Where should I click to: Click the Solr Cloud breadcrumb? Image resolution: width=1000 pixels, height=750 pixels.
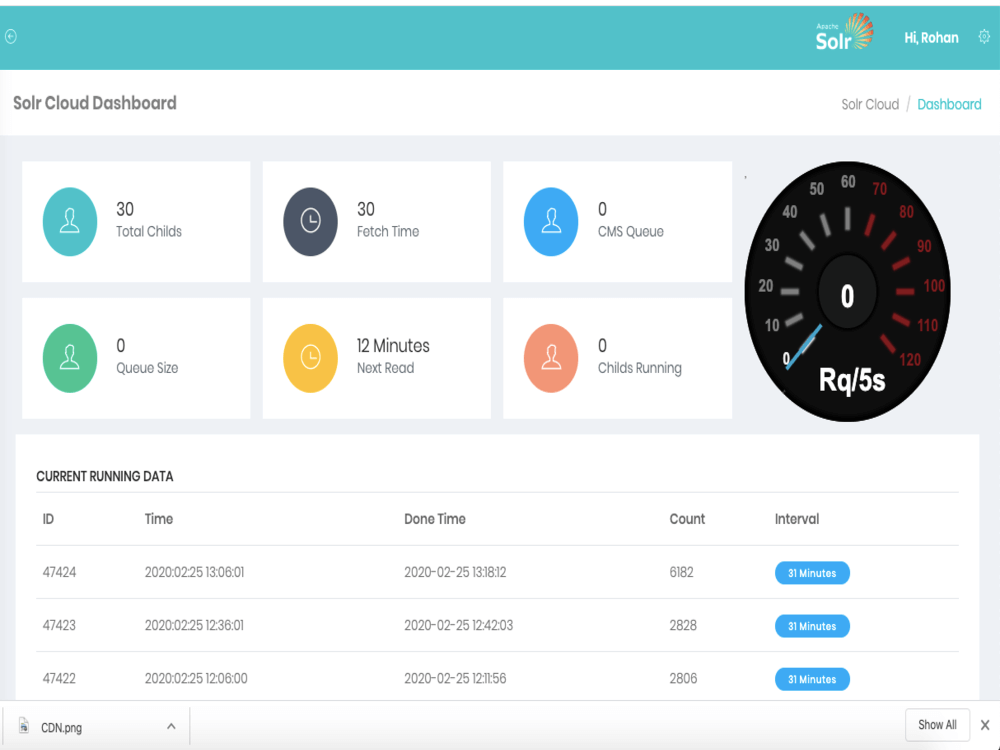[870, 104]
